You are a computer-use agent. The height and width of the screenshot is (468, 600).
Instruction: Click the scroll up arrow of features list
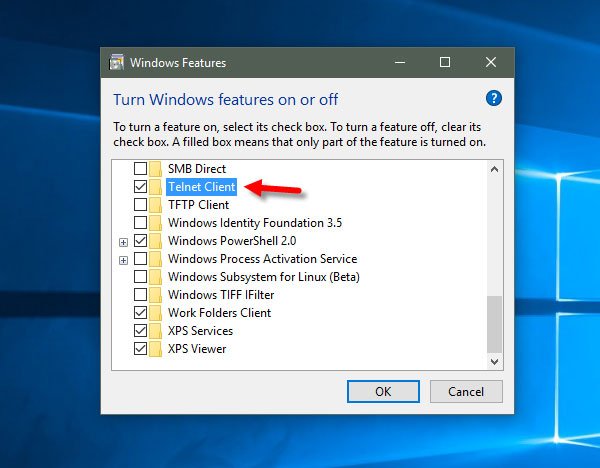pos(494,169)
